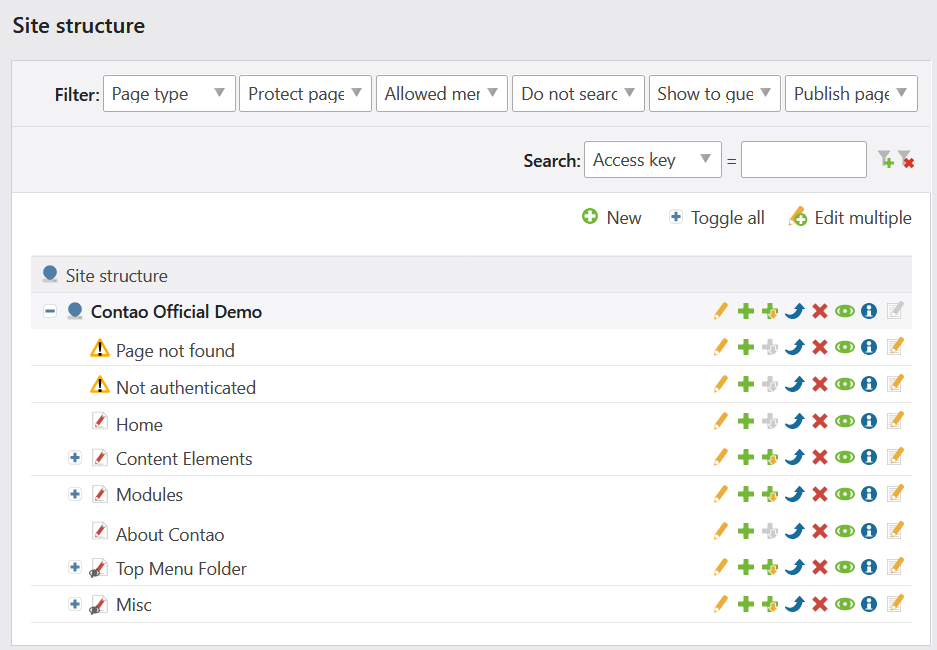The image size is (937, 650).
Task: Show info for the Modules page
Action: point(869,494)
